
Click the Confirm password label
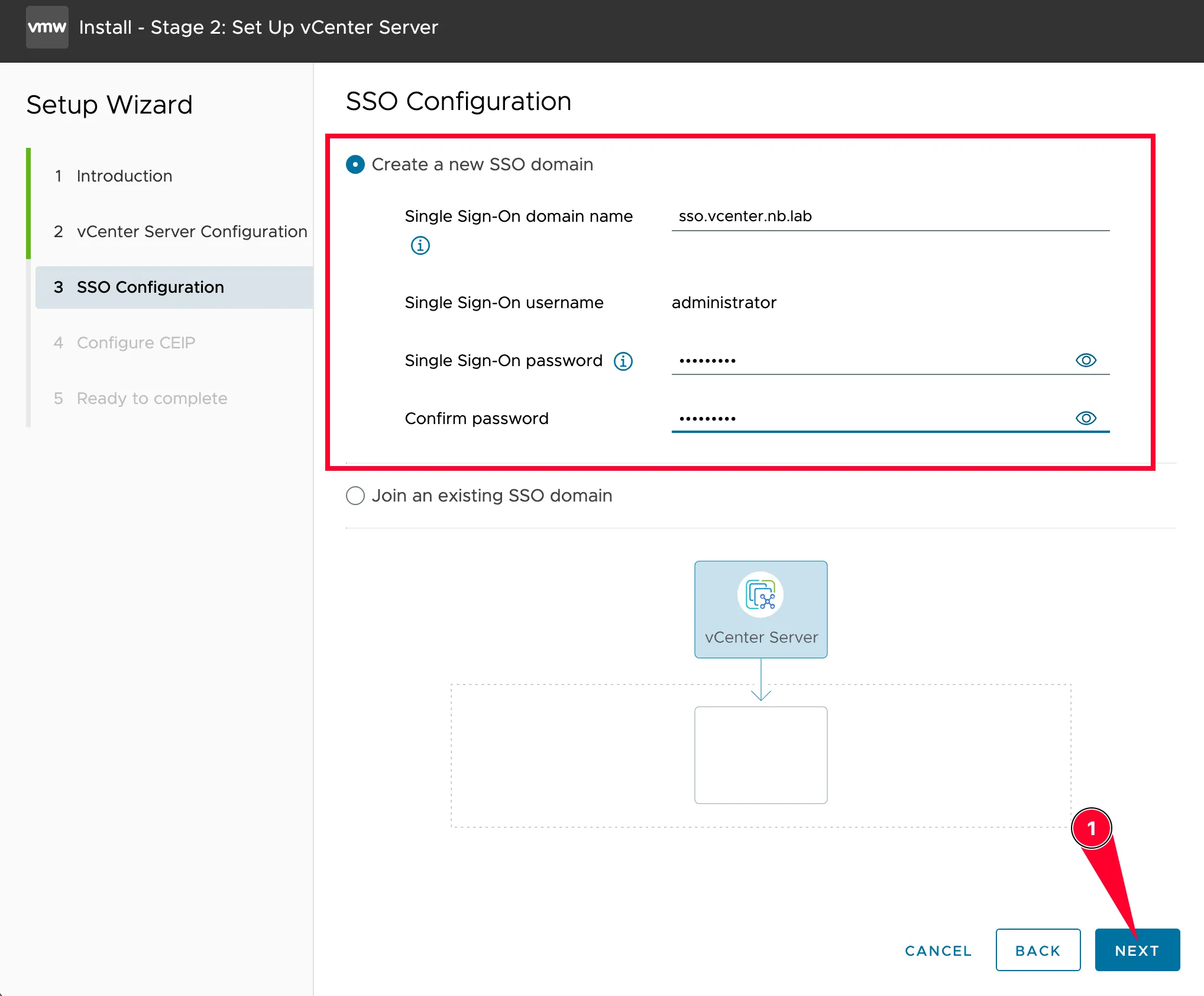click(x=477, y=419)
